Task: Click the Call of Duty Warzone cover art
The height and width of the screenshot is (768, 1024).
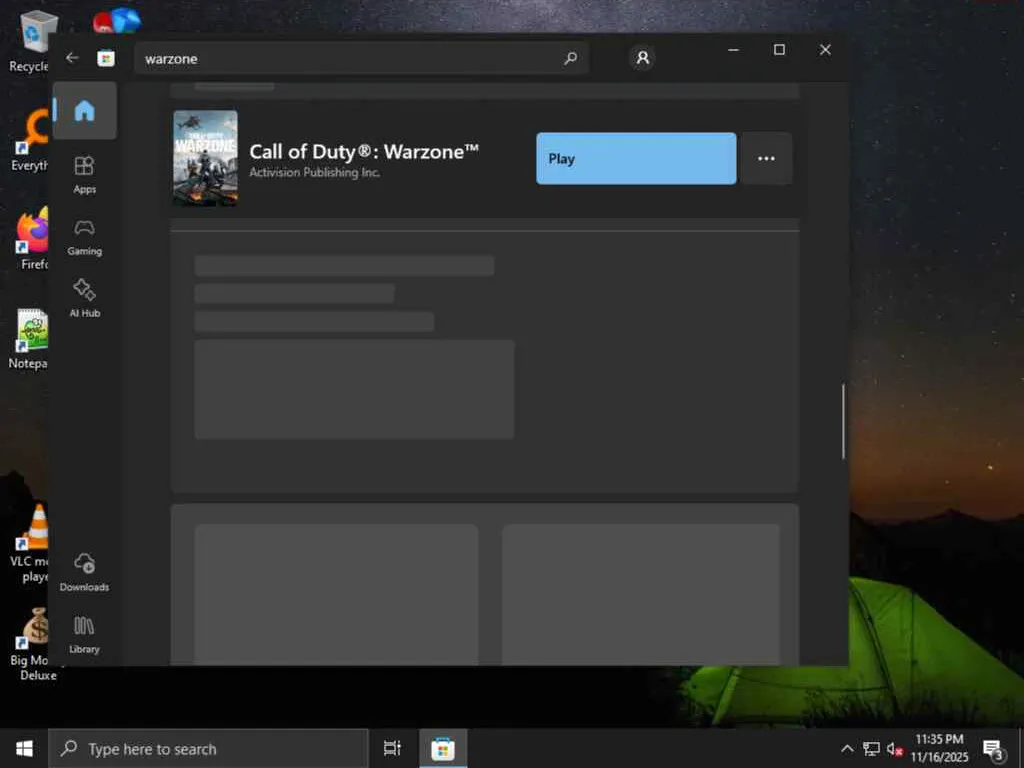Action: click(206, 158)
